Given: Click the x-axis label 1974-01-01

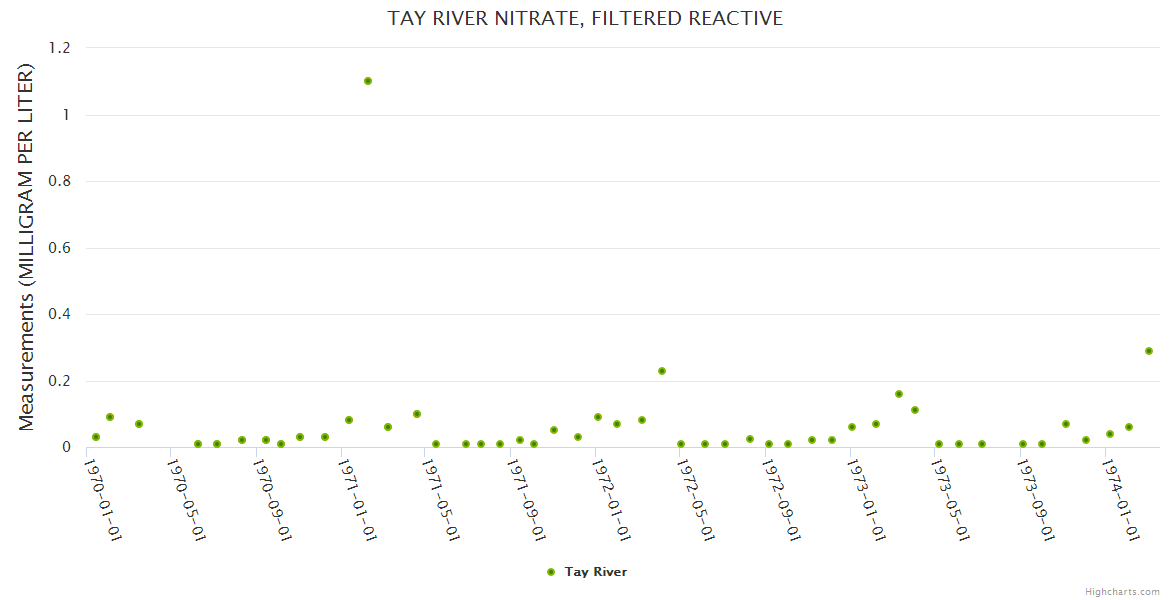Looking at the screenshot, I should (1121, 500).
